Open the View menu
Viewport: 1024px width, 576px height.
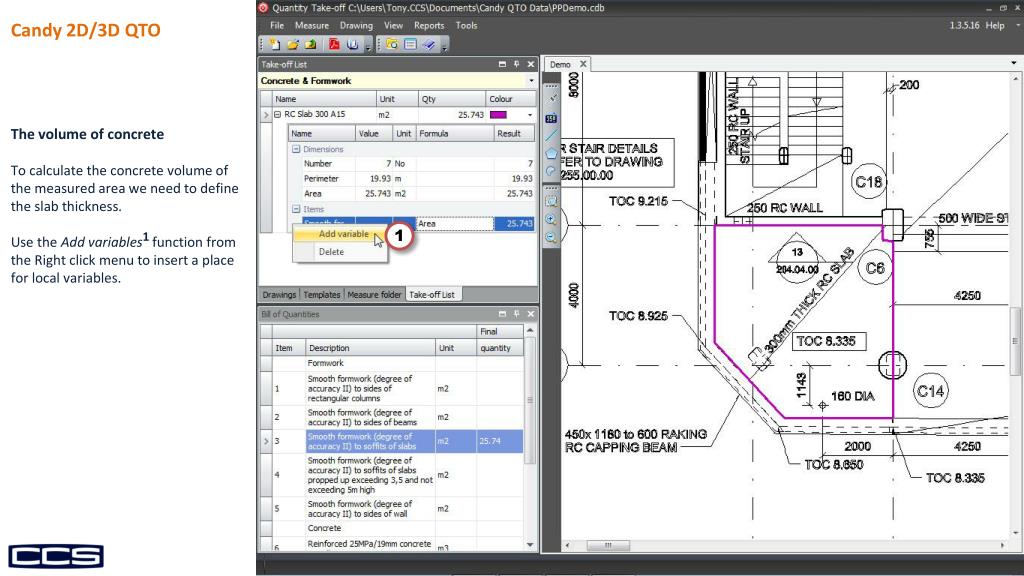click(393, 25)
